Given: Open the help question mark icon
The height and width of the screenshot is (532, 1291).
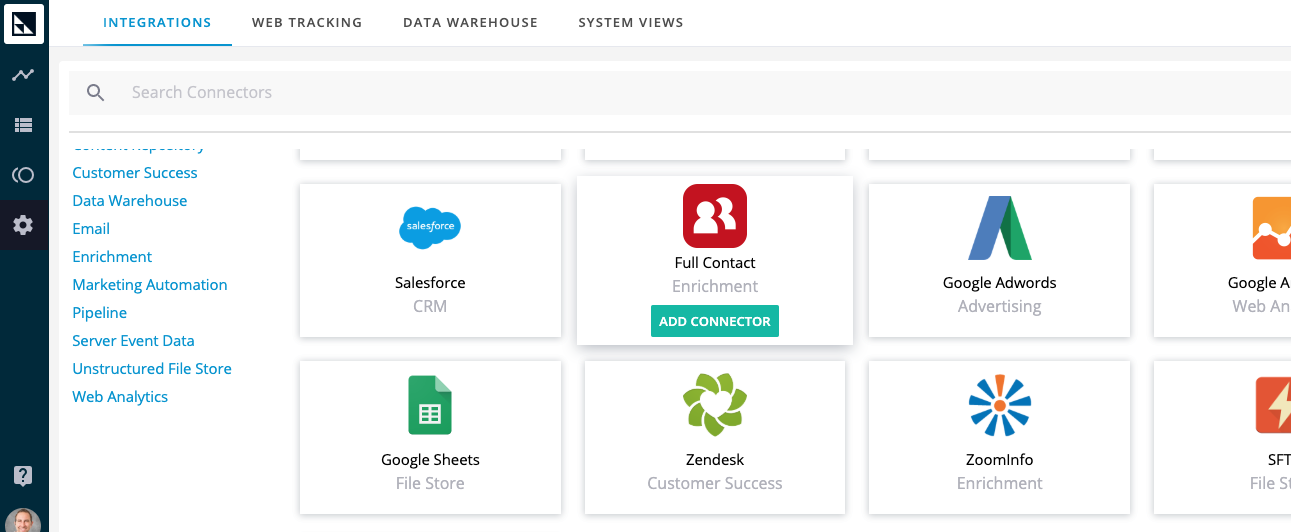Looking at the screenshot, I should coord(23,475).
